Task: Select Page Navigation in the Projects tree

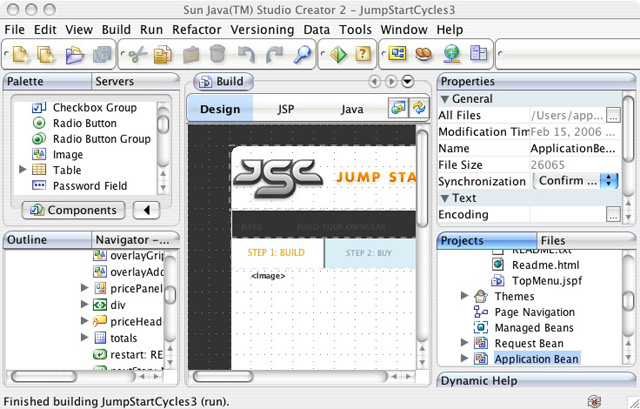Action: tap(524, 312)
